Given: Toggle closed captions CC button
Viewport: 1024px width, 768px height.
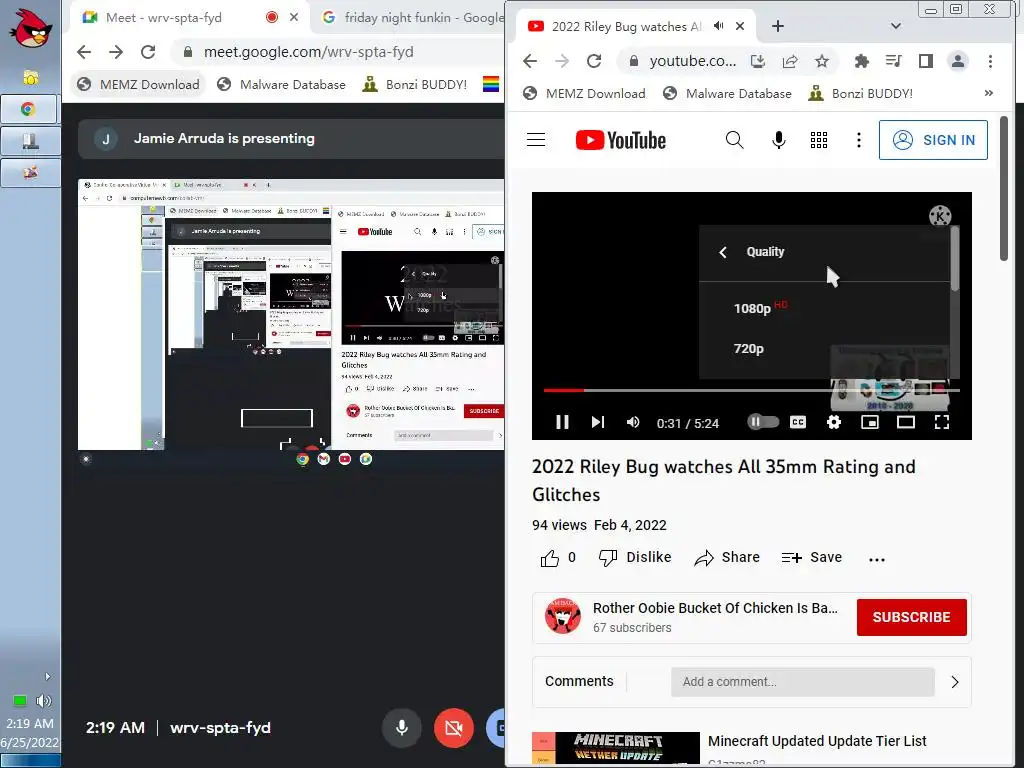Looking at the screenshot, I should pyautogui.click(x=798, y=423).
